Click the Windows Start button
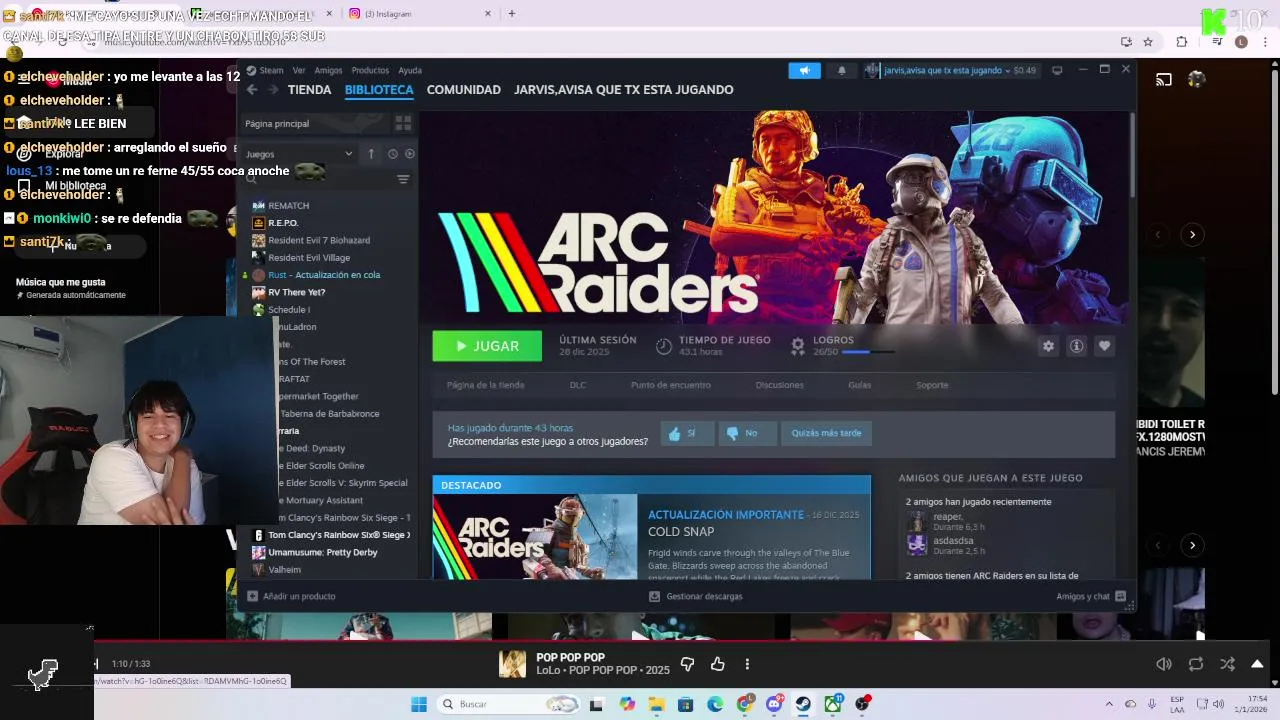Screen dimensions: 1280x720 point(419,704)
